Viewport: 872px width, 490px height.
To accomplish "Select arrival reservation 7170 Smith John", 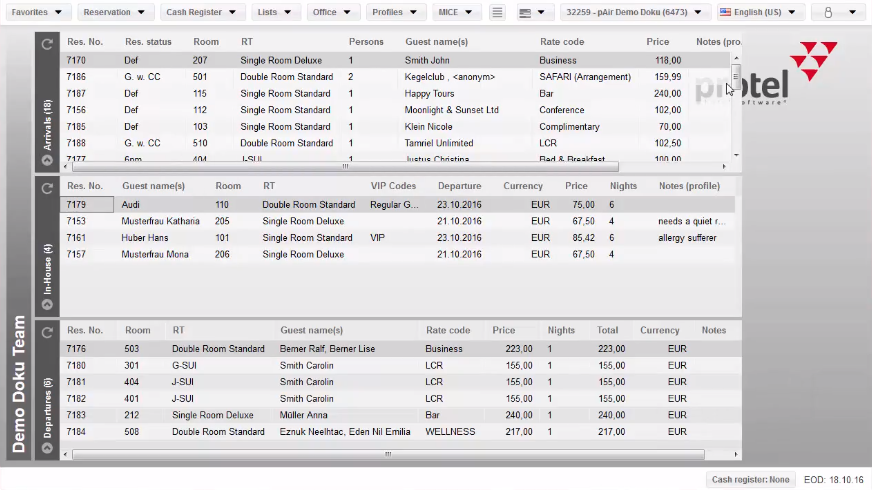I will 395,60.
